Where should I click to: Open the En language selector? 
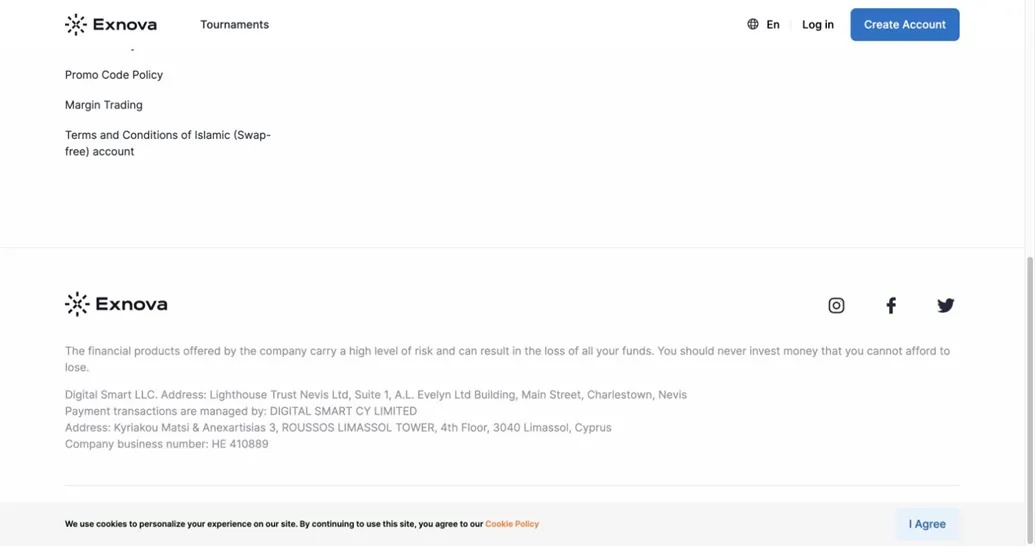773,24
